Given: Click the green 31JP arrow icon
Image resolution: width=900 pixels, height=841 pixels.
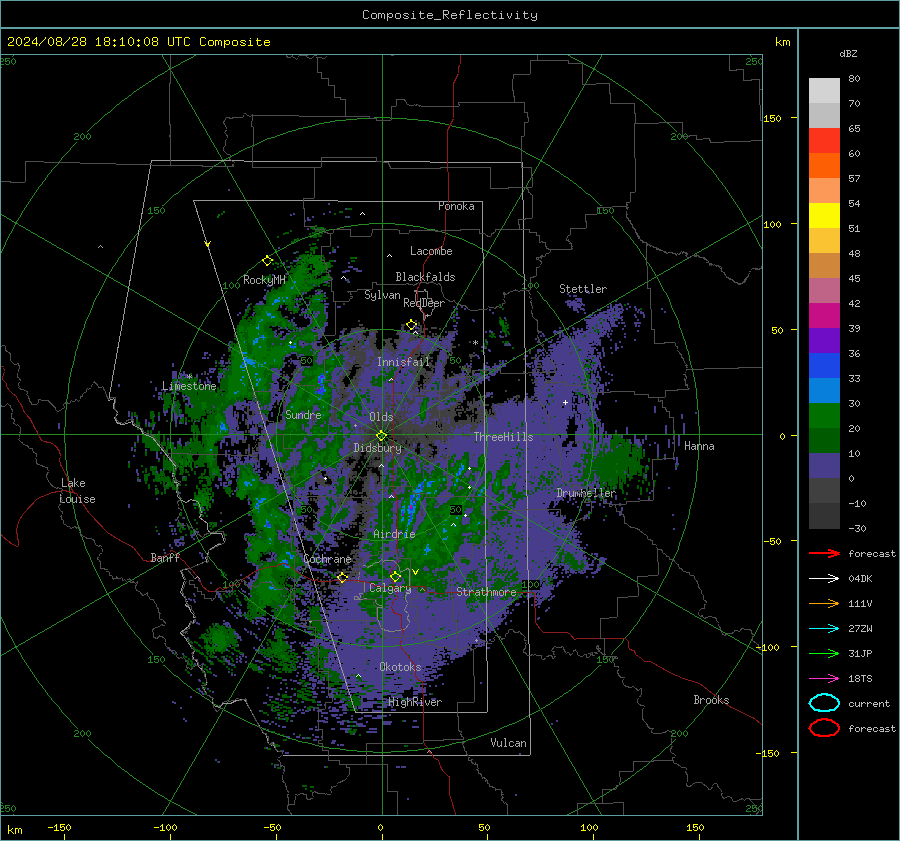Looking at the screenshot, I should 824,653.
